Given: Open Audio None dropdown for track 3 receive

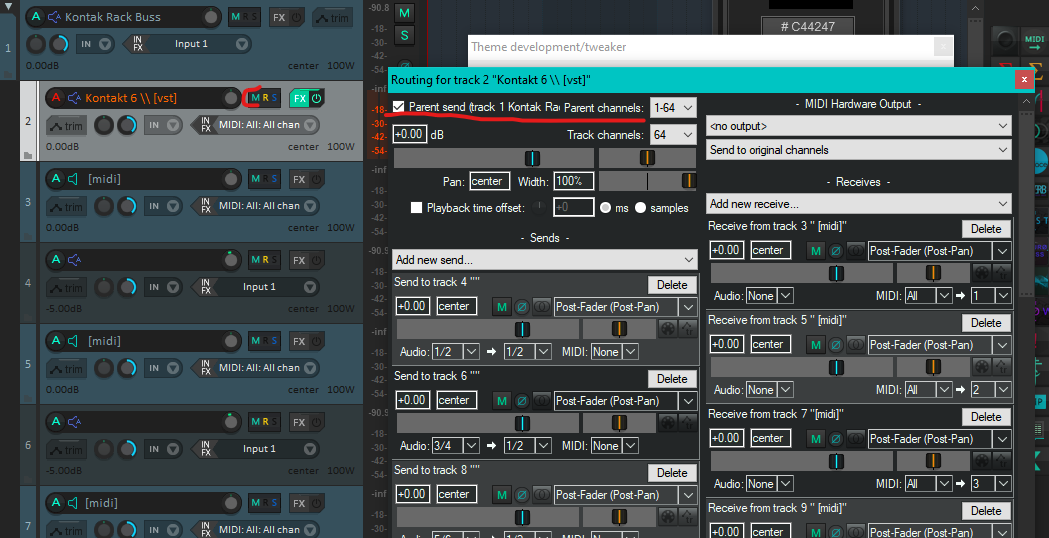Looking at the screenshot, I should click(770, 295).
